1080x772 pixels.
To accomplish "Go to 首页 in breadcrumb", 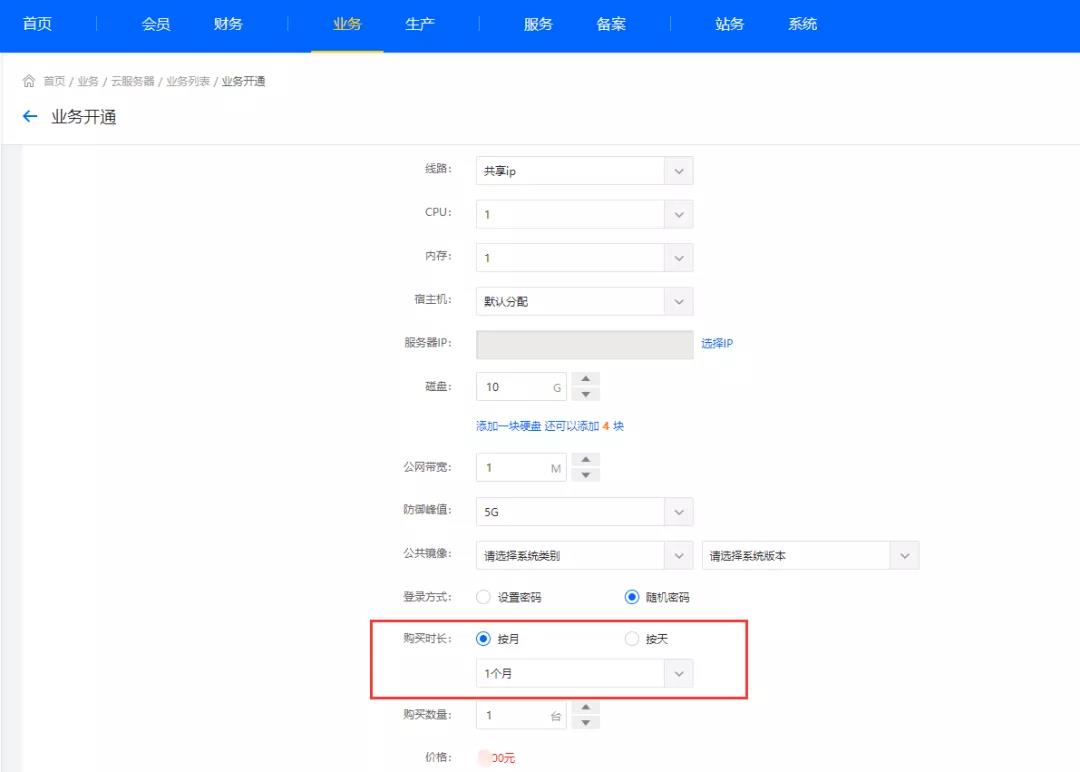I will pos(54,81).
